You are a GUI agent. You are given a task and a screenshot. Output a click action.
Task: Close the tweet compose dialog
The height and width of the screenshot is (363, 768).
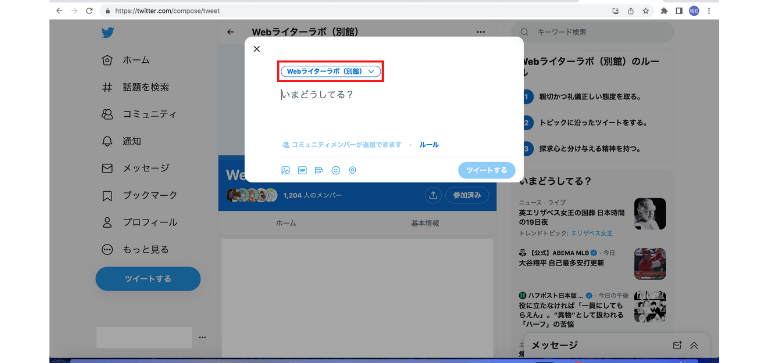pos(257,49)
